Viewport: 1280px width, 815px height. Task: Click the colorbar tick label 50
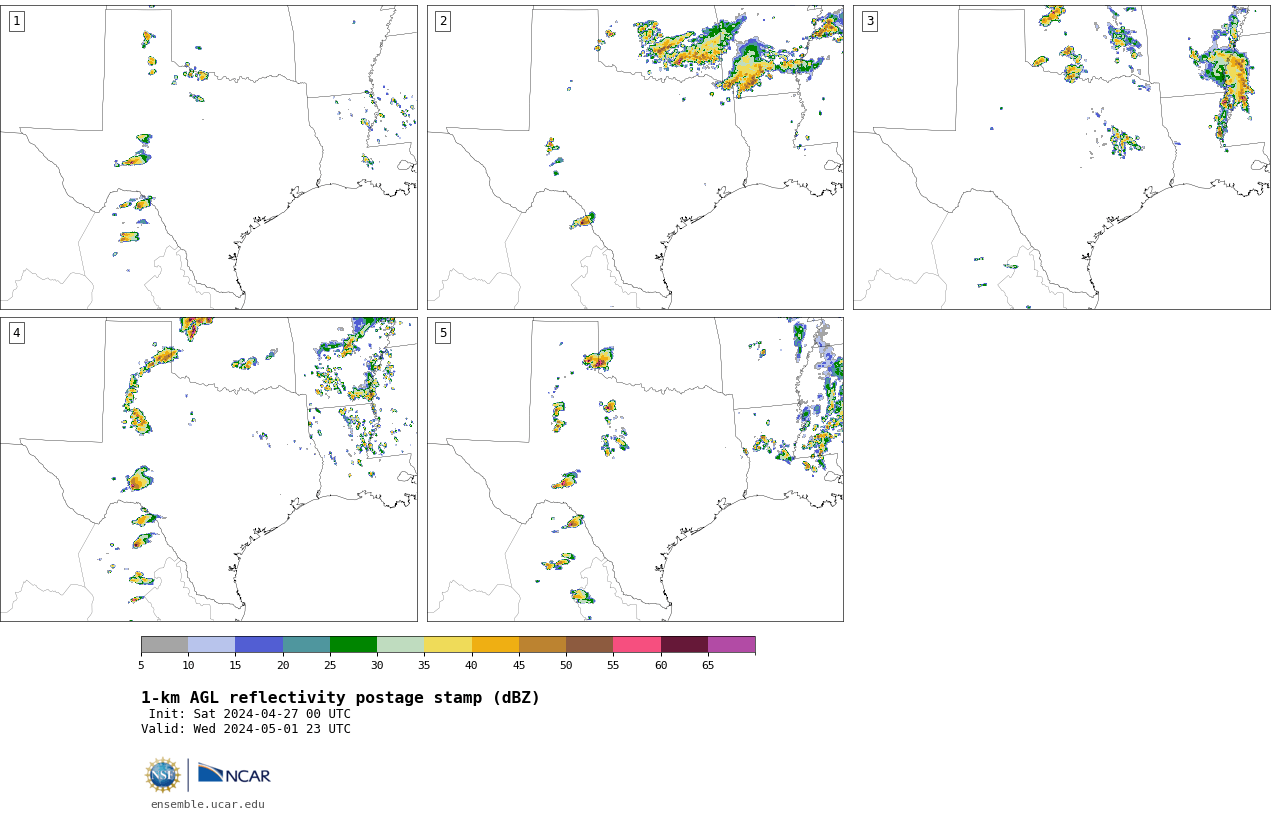click(x=566, y=665)
